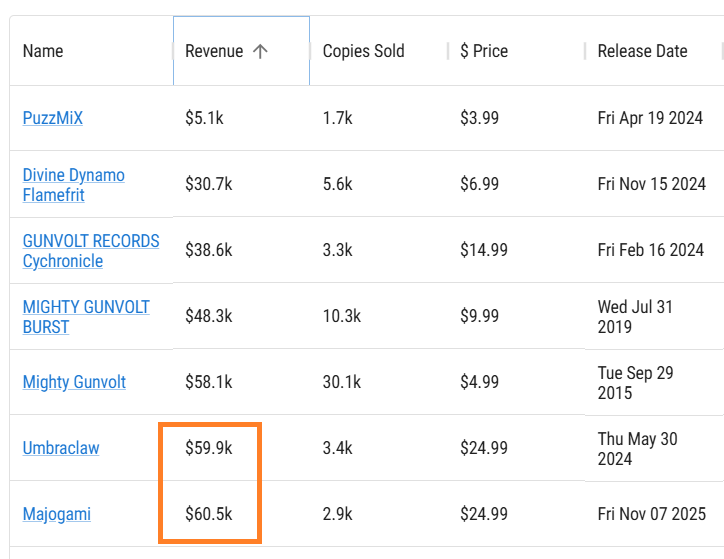The width and height of the screenshot is (724, 559).
Task: Select the $30.7k revenue cell
Action: tap(241, 184)
